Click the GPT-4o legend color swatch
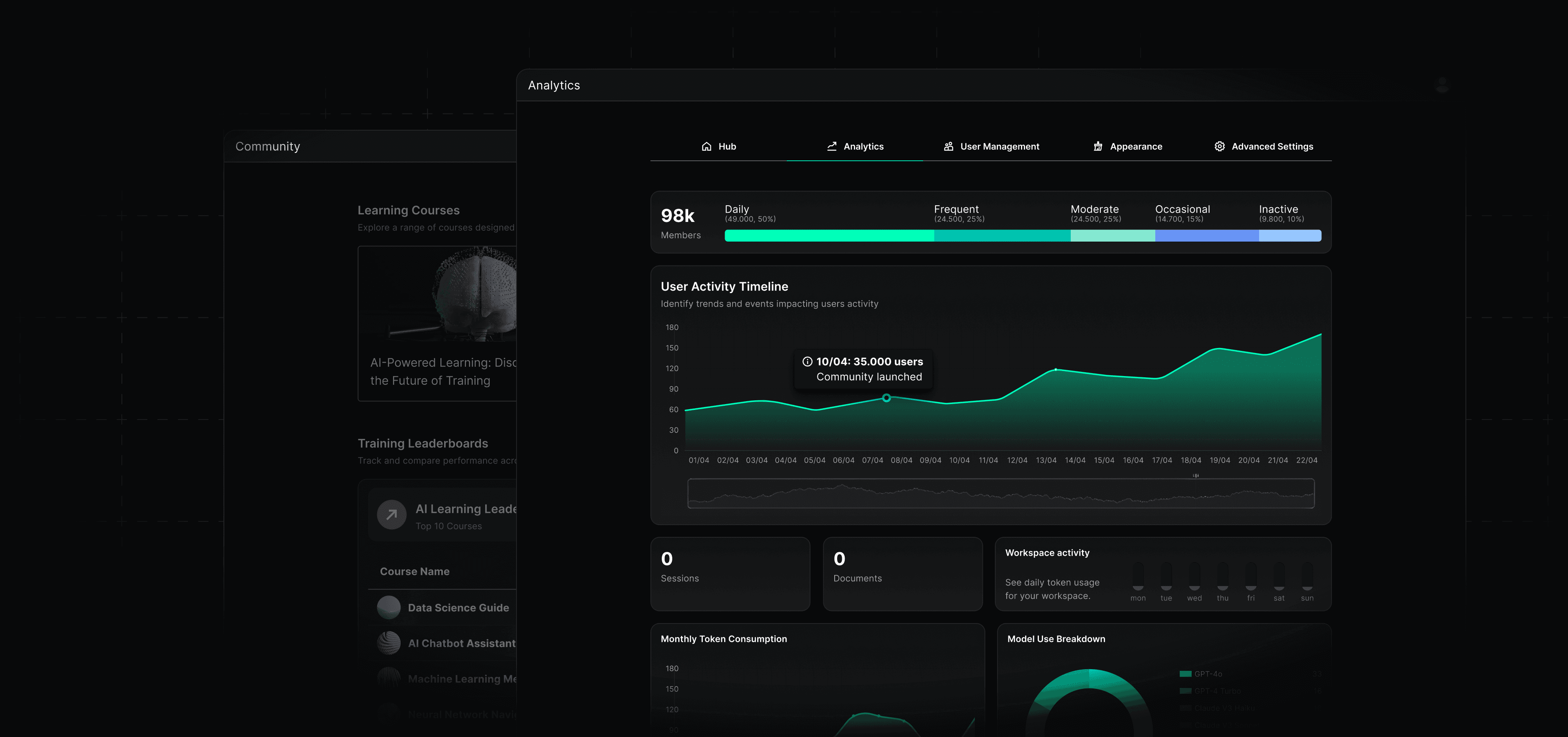 pos(1185,674)
